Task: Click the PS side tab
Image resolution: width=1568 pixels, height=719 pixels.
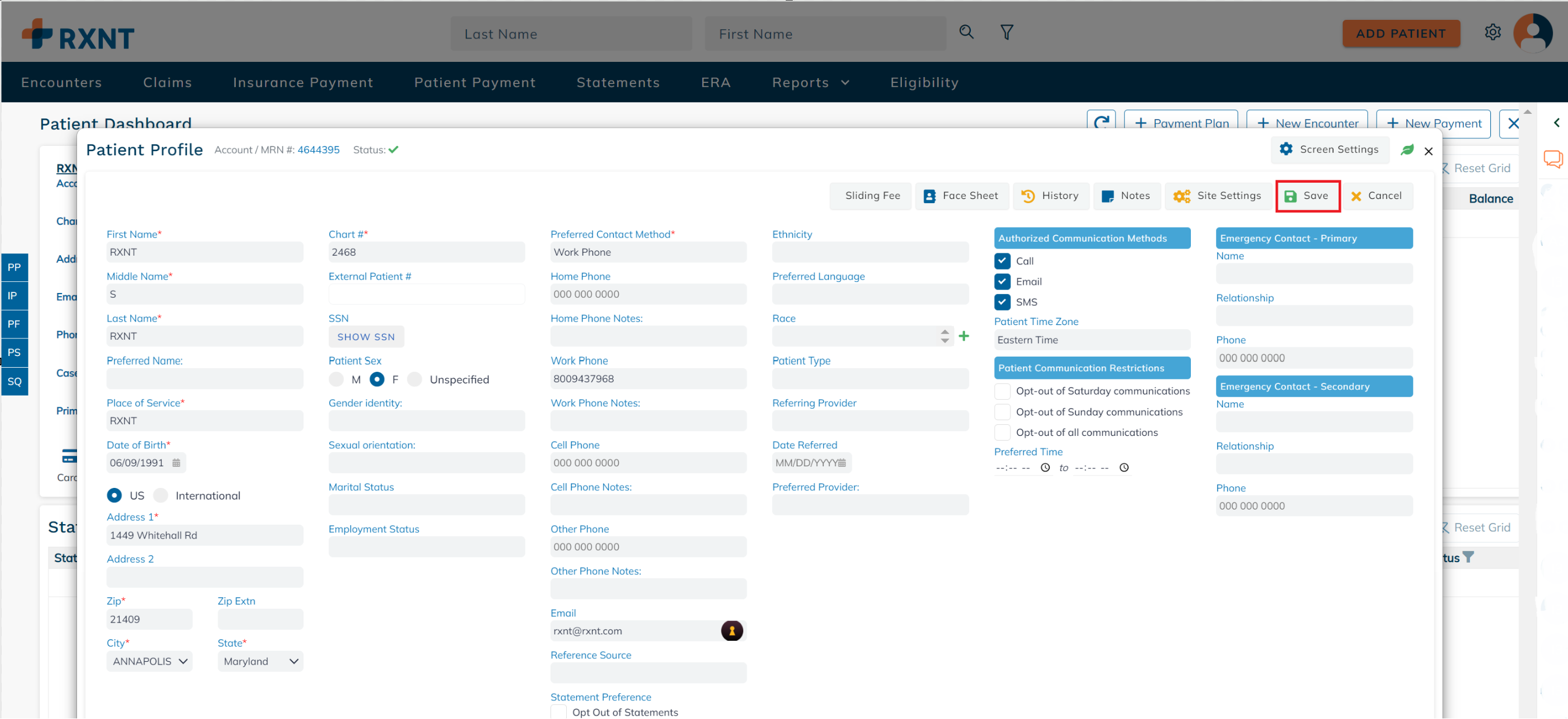Action: point(14,352)
